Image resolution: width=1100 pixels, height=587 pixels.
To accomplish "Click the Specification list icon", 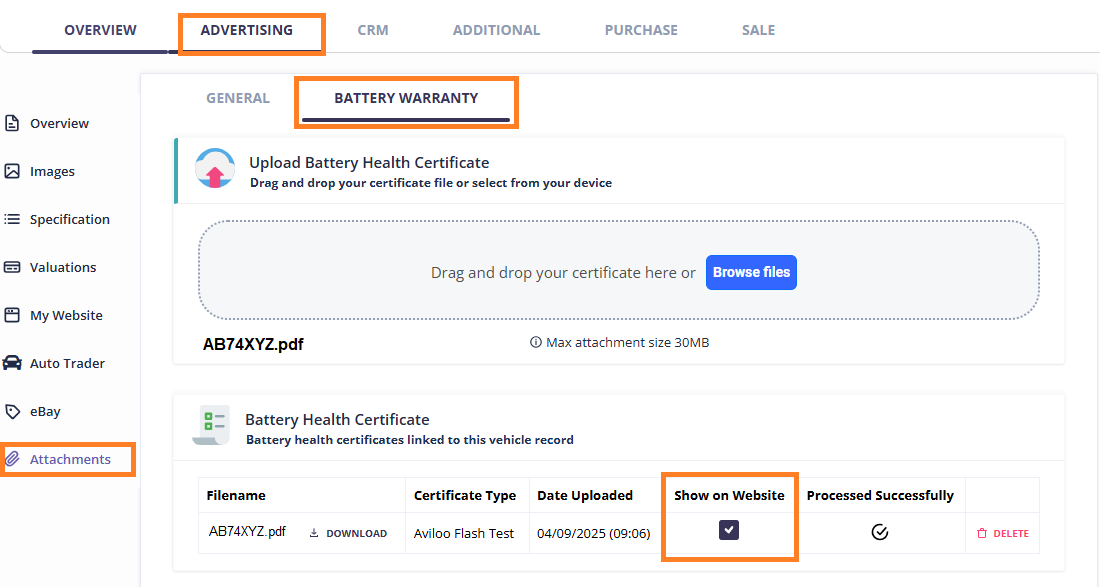I will coord(12,220).
